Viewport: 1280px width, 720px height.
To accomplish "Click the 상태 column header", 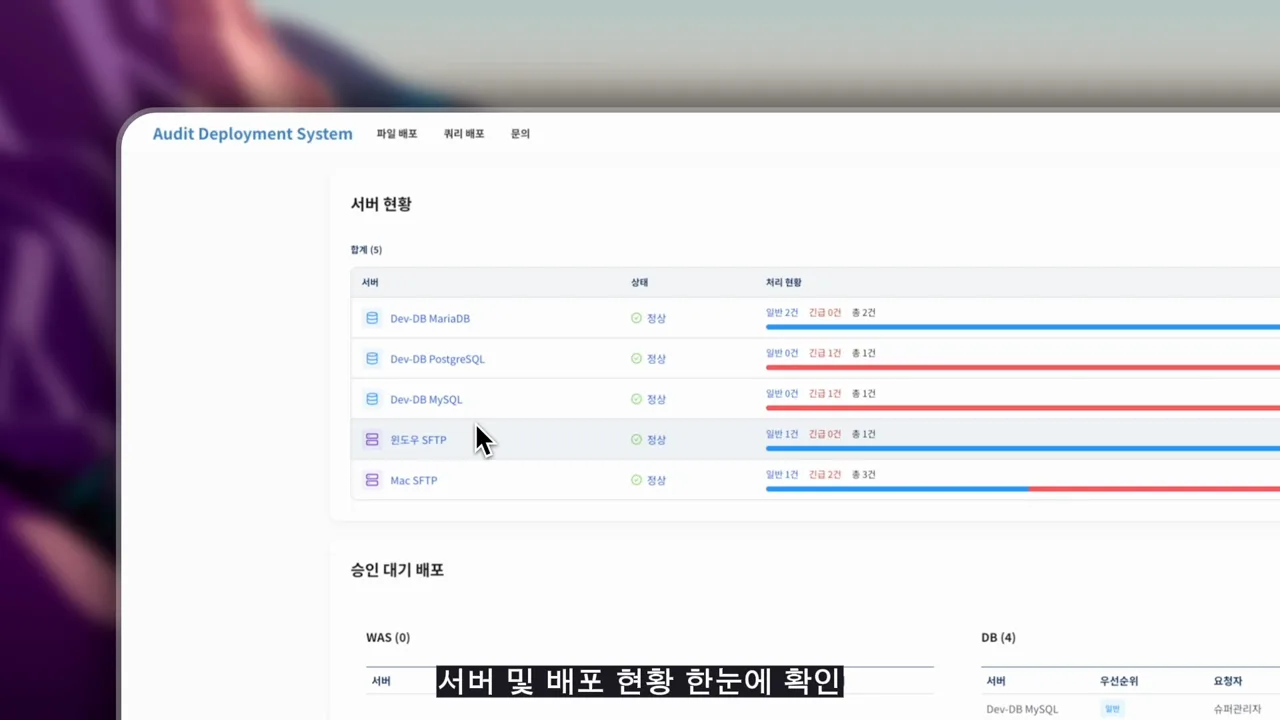I will (639, 283).
